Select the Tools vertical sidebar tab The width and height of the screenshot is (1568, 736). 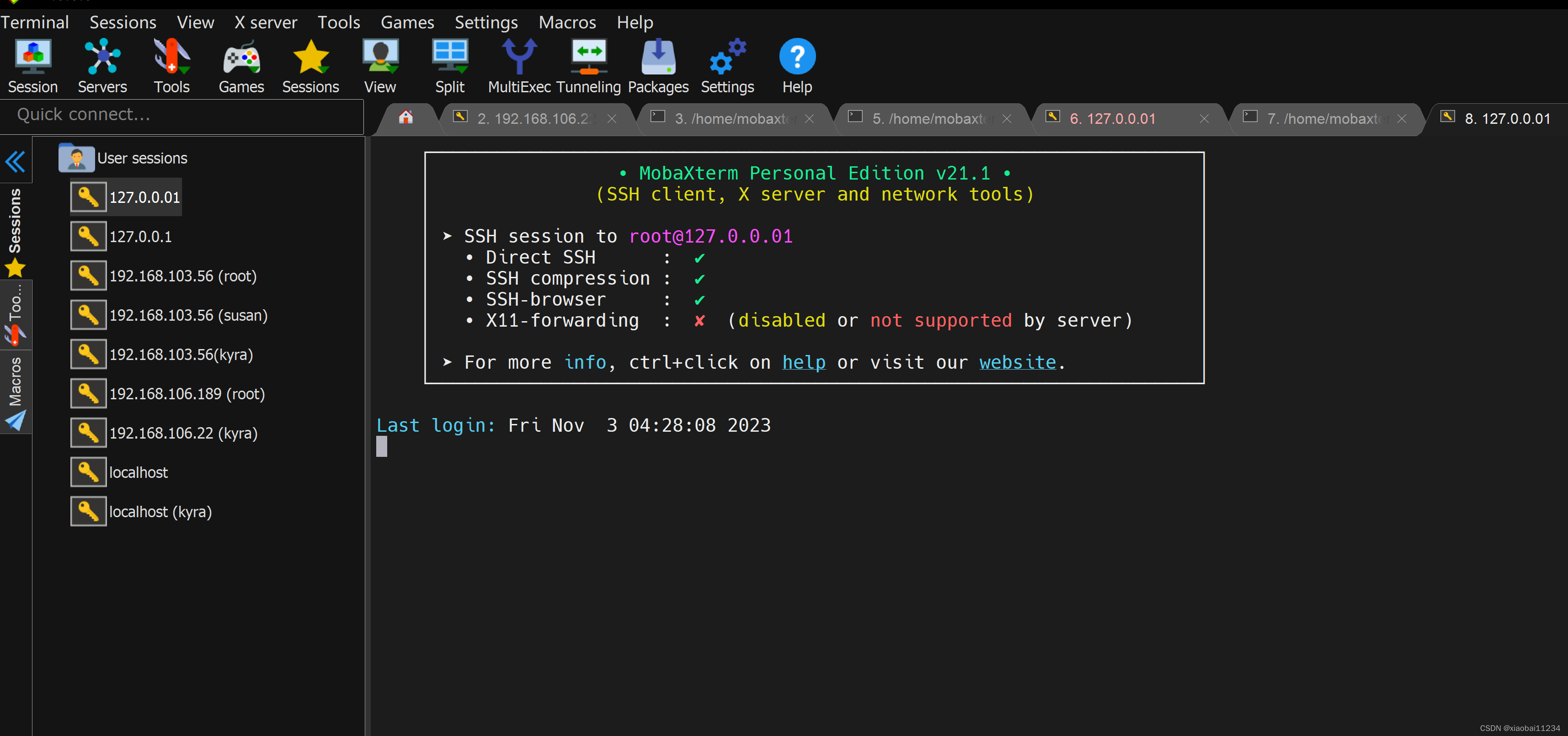coord(15,314)
